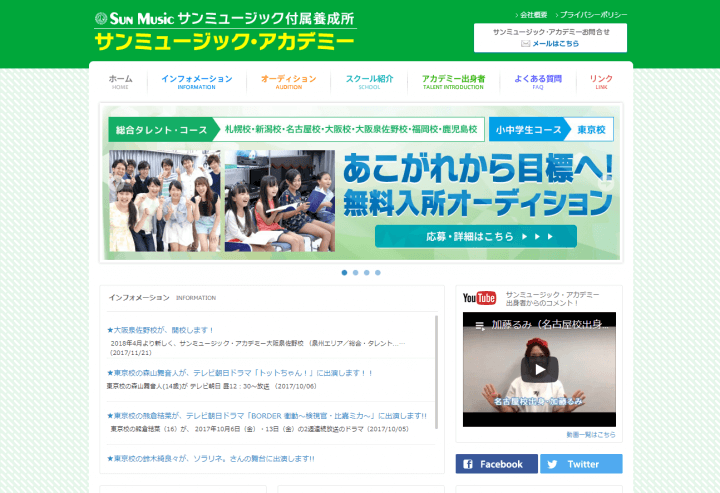Select the second slider pagination dot
The width and height of the screenshot is (720, 493).
pyautogui.click(x=355, y=273)
